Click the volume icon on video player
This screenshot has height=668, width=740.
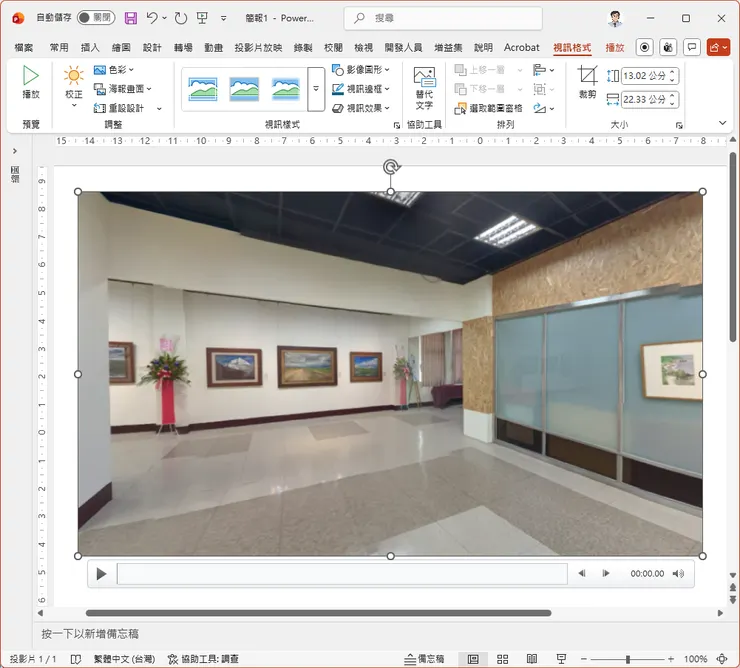(678, 573)
